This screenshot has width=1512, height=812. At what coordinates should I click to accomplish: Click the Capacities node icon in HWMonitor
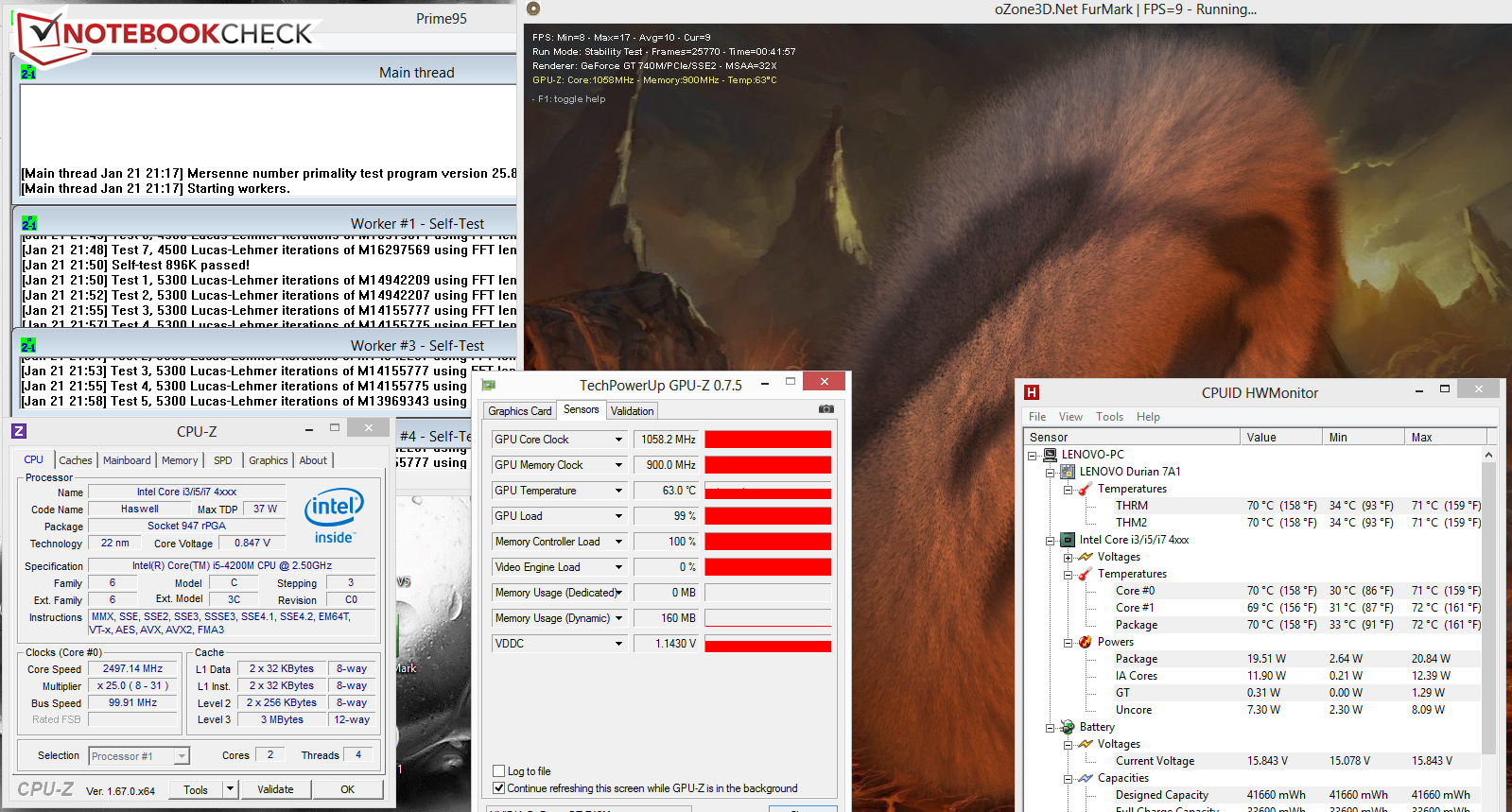(x=1086, y=777)
